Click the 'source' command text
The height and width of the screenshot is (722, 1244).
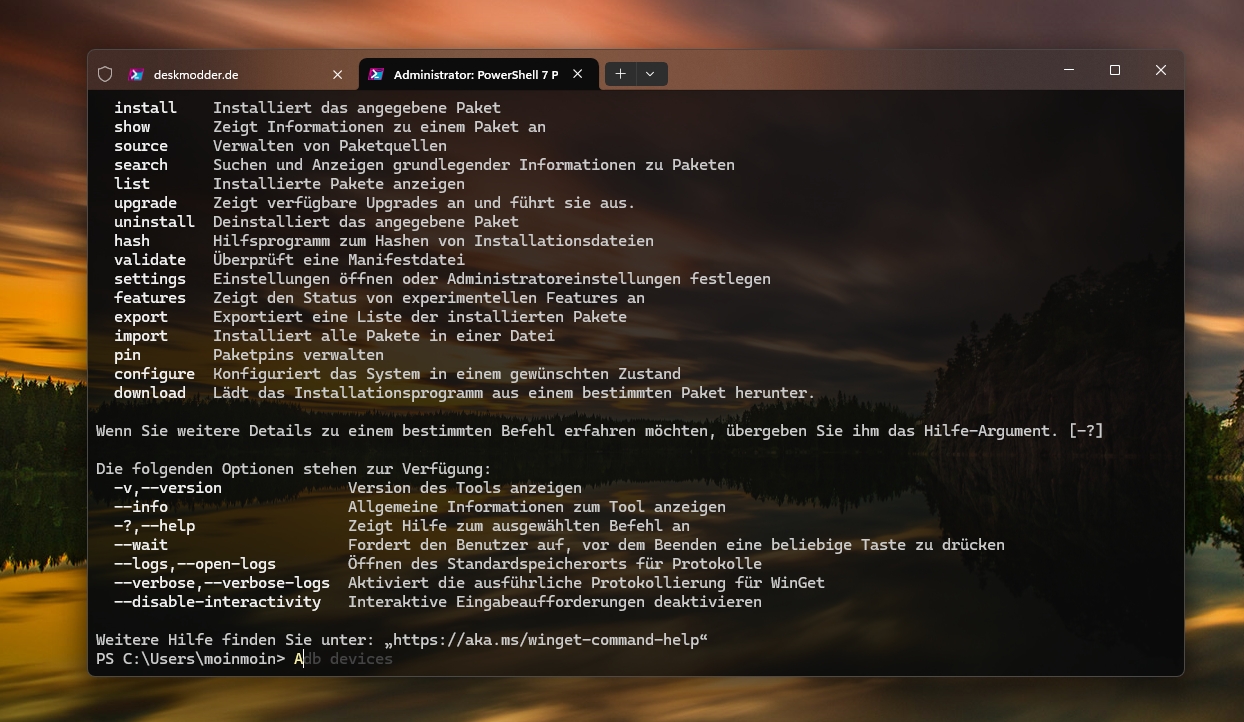pos(141,146)
